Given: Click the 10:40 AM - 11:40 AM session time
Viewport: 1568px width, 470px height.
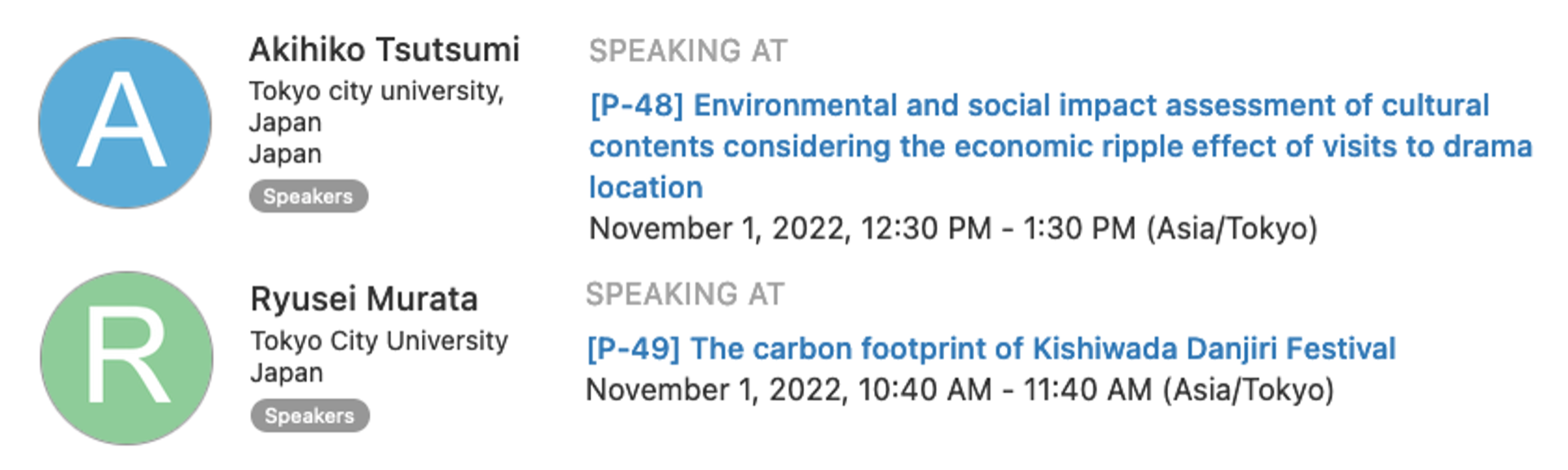Looking at the screenshot, I should pos(1005,389).
